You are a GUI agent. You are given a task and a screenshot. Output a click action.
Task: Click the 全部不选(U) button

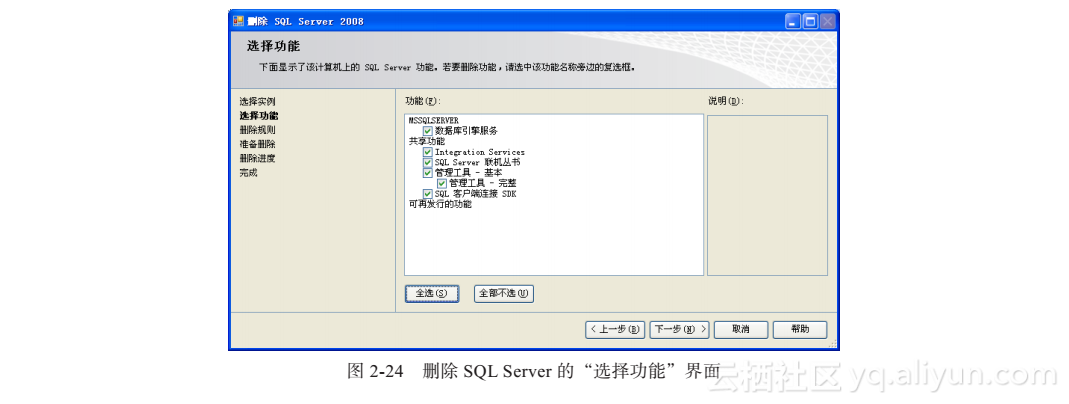point(504,294)
